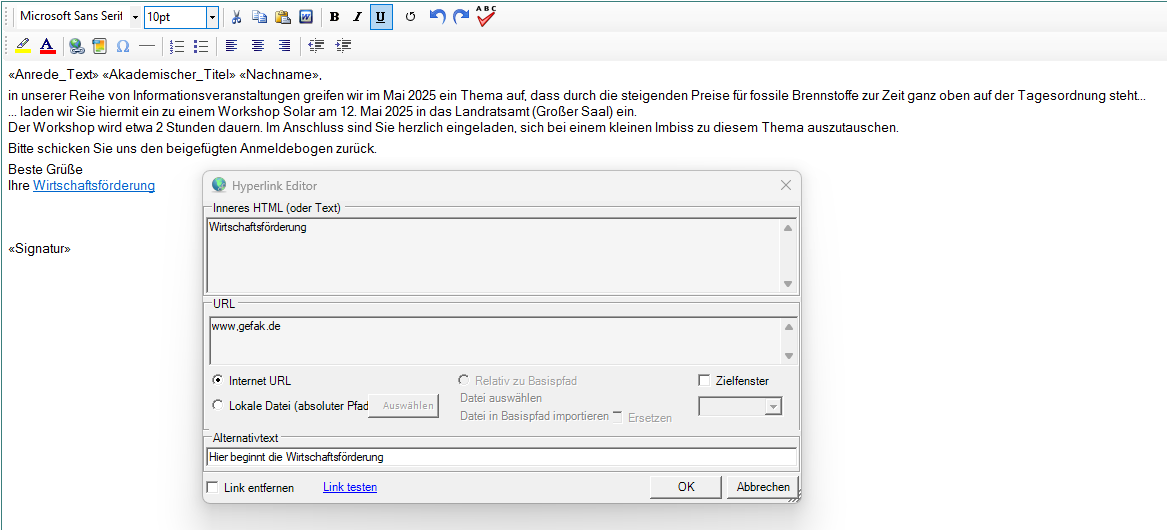Click the «Anrede_Text» merge field
The width and height of the screenshot is (1167, 530).
53,75
